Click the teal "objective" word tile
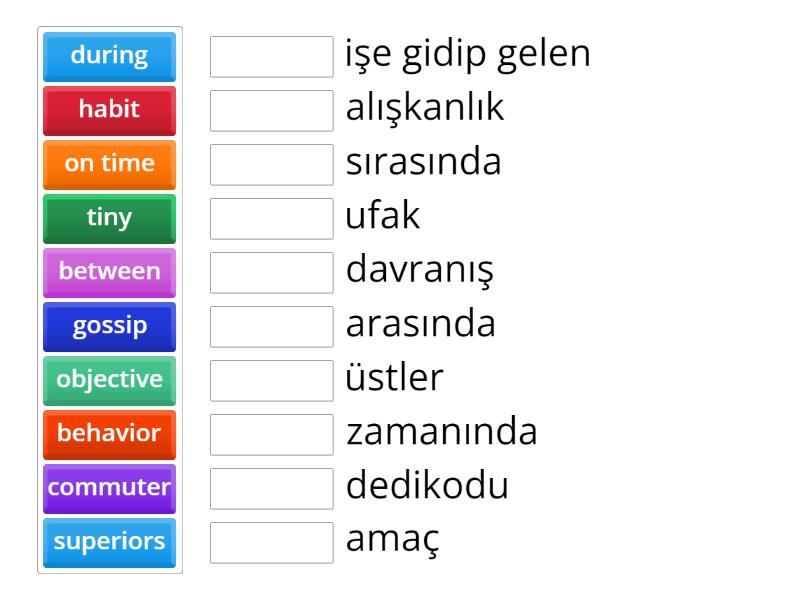 pyautogui.click(x=109, y=380)
